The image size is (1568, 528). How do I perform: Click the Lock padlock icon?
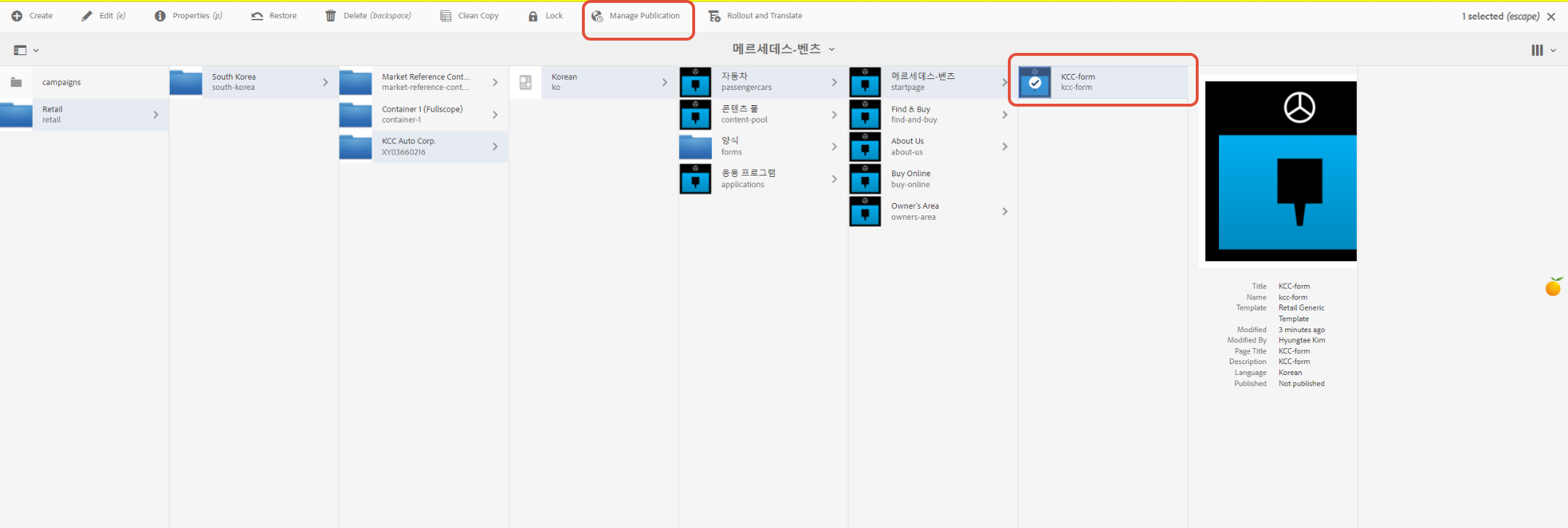click(533, 16)
